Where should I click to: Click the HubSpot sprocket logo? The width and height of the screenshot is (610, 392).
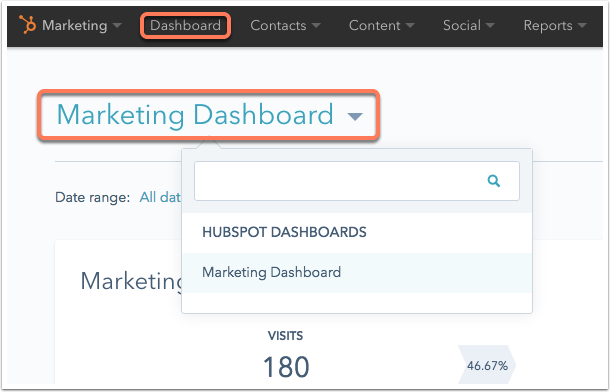pos(27,25)
